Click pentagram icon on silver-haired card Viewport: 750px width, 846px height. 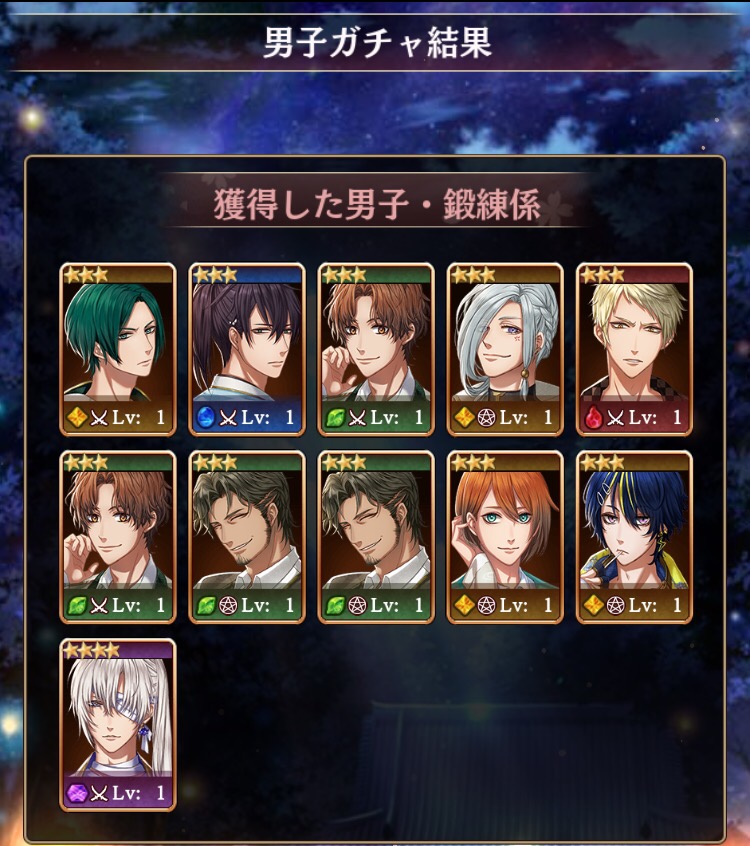tap(486, 418)
